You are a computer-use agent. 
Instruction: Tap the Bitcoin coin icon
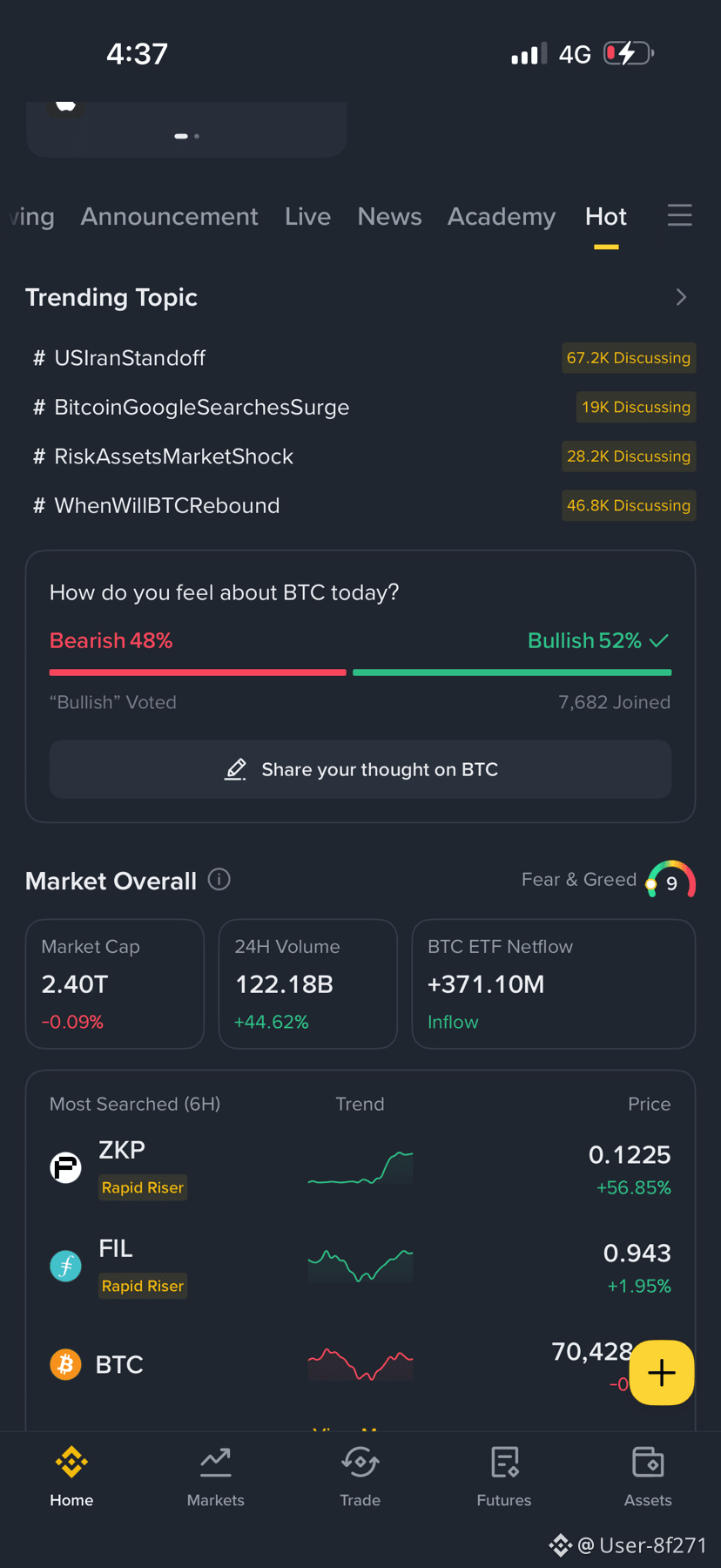tap(65, 1364)
